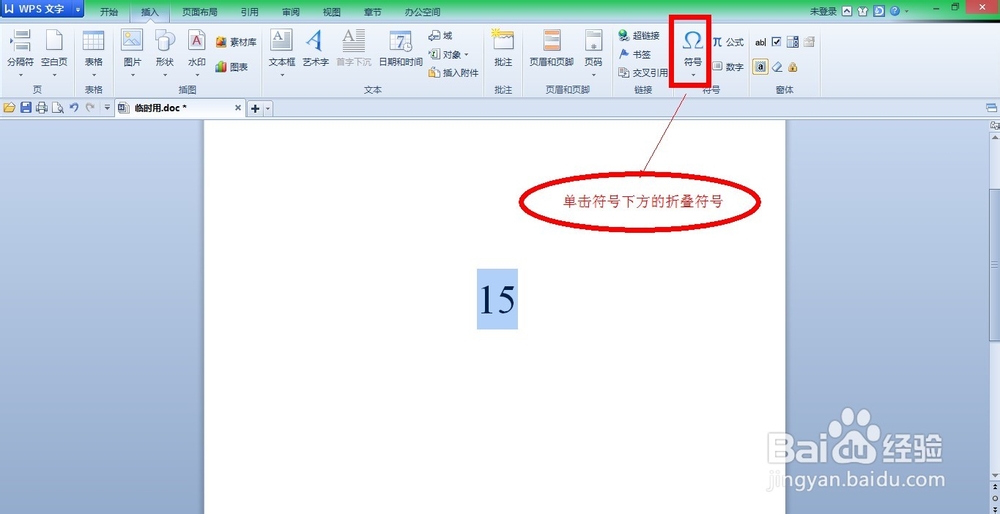Insert a 超链接 hyperlink

click(x=639, y=36)
